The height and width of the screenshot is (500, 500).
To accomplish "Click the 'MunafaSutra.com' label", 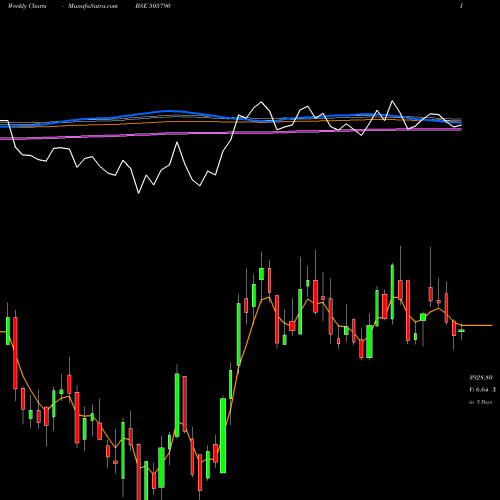I will (x=93, y=6).
